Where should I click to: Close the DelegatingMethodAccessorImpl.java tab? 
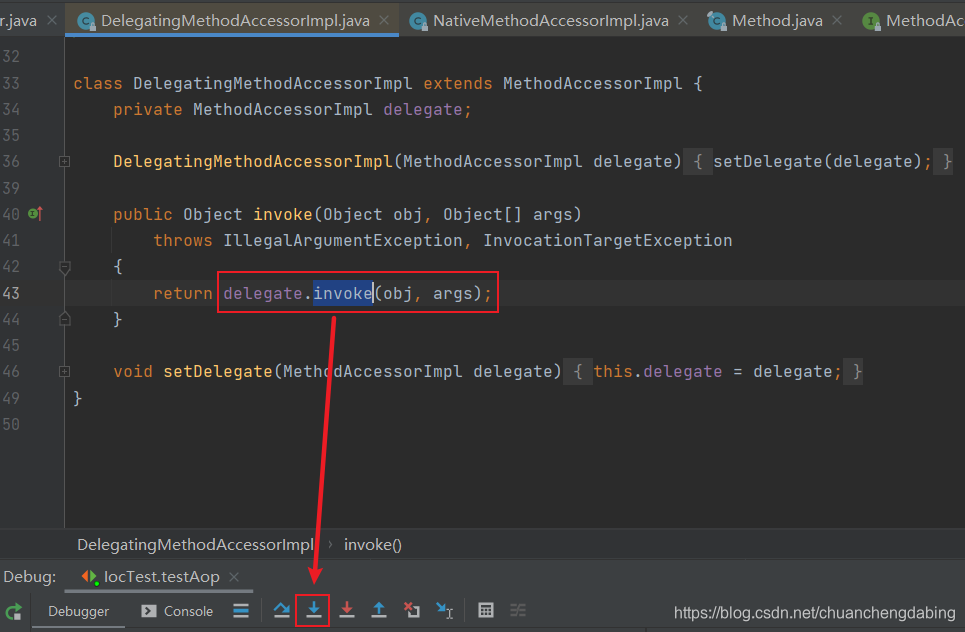[x=384, y=20]
